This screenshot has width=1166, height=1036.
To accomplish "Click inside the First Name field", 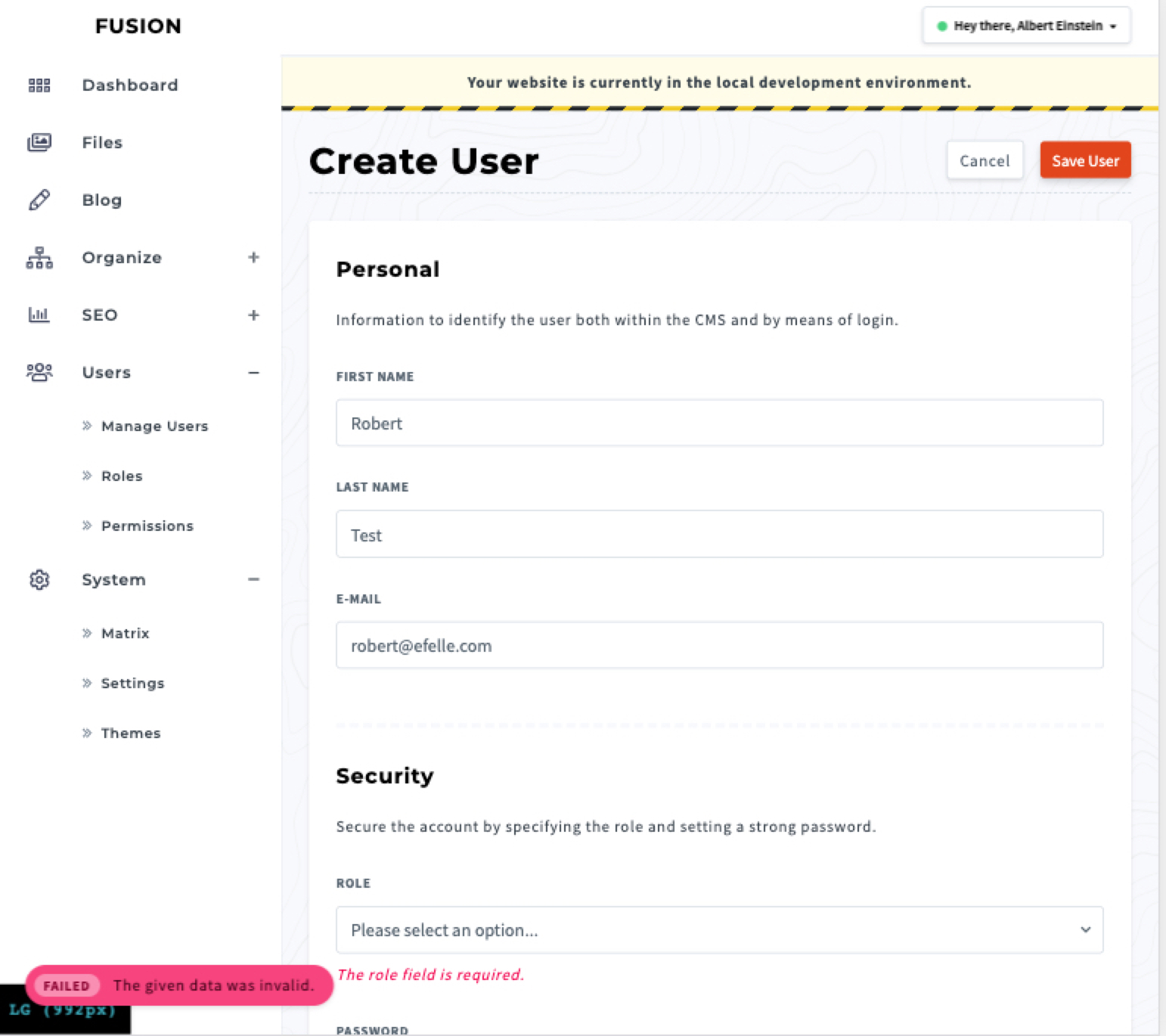I will click(718, 423).
